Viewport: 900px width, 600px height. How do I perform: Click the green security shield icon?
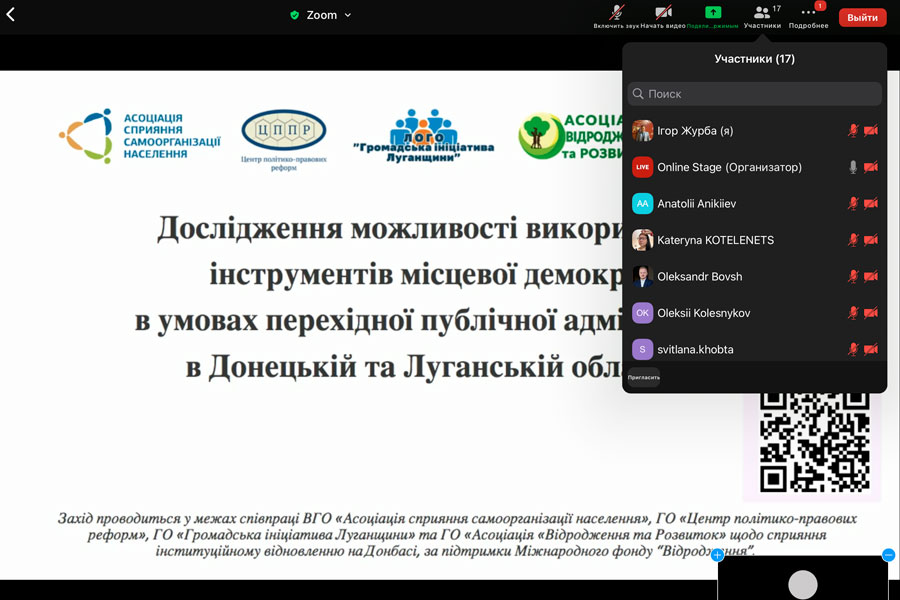pos(294,16)
